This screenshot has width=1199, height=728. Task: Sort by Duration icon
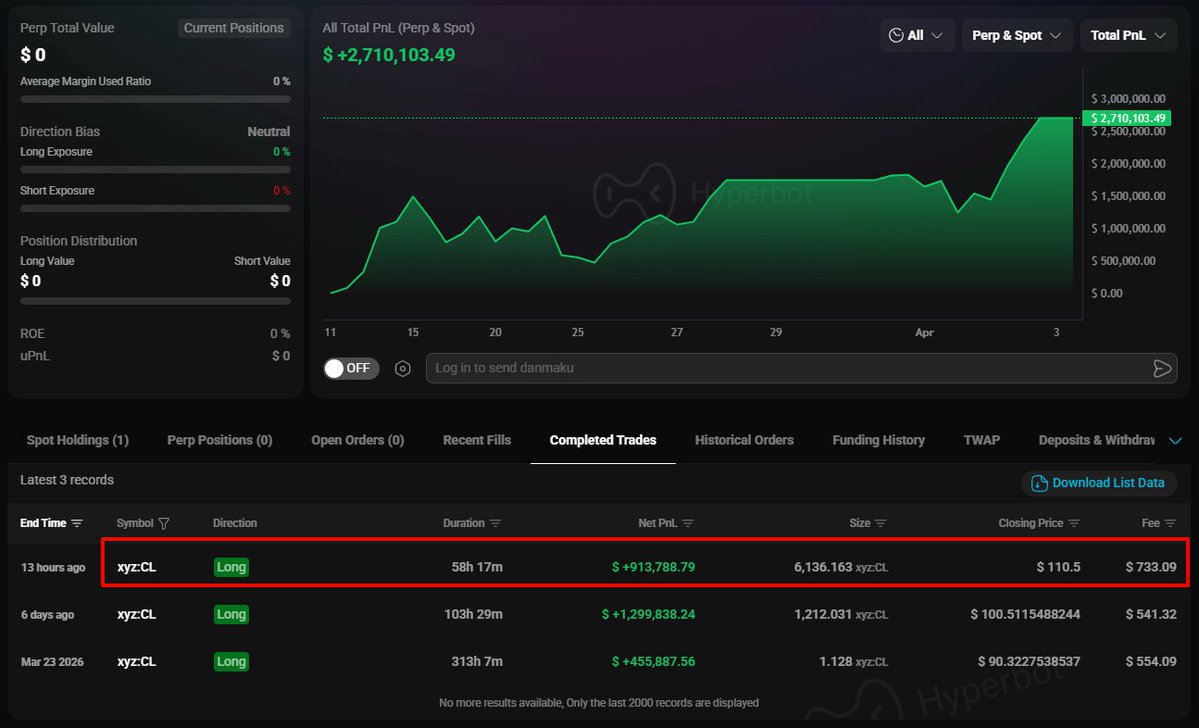coord(496,523)
